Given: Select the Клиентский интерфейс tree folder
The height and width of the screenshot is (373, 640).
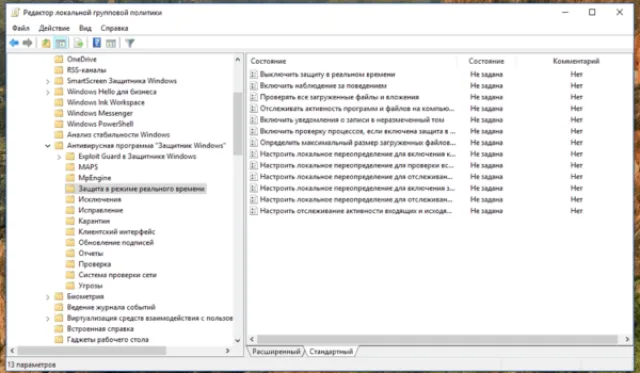Looking at the screenshot, I should 117,232.
